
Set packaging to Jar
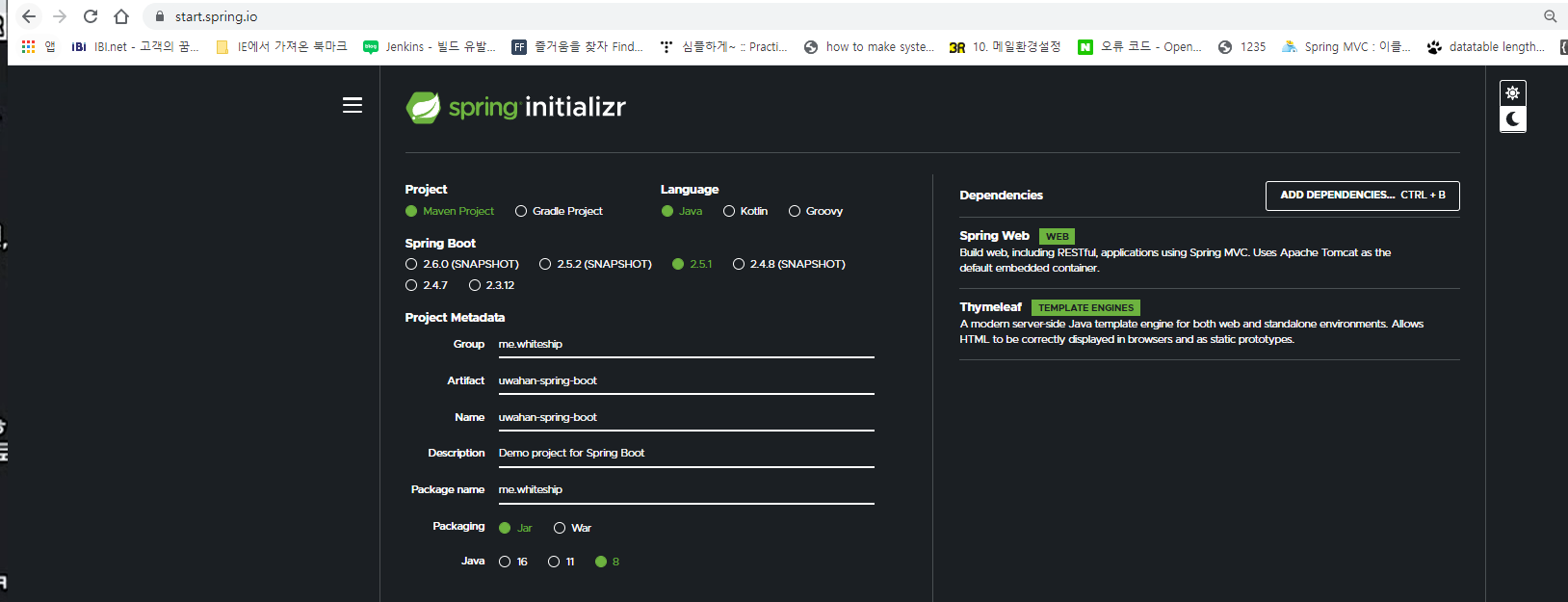tap(505, 528)
